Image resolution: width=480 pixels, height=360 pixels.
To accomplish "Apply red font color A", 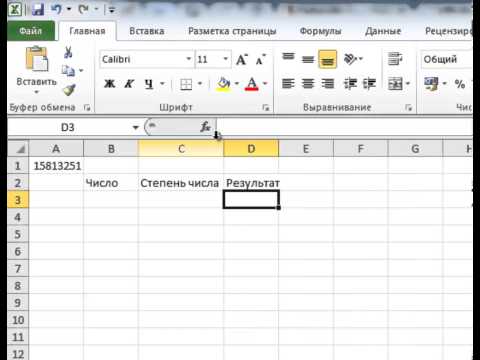I will click(252, 84).
